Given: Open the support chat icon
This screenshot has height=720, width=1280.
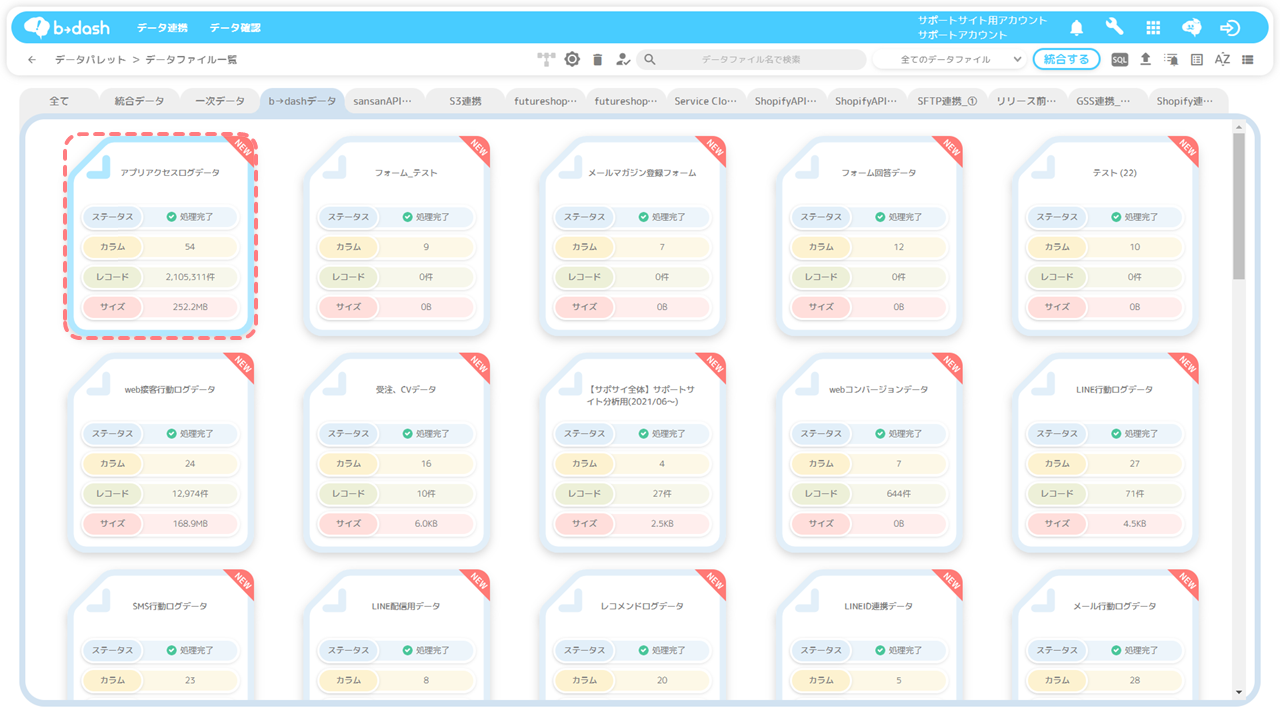Looking at the screenshot, I should coord(1192,28).
